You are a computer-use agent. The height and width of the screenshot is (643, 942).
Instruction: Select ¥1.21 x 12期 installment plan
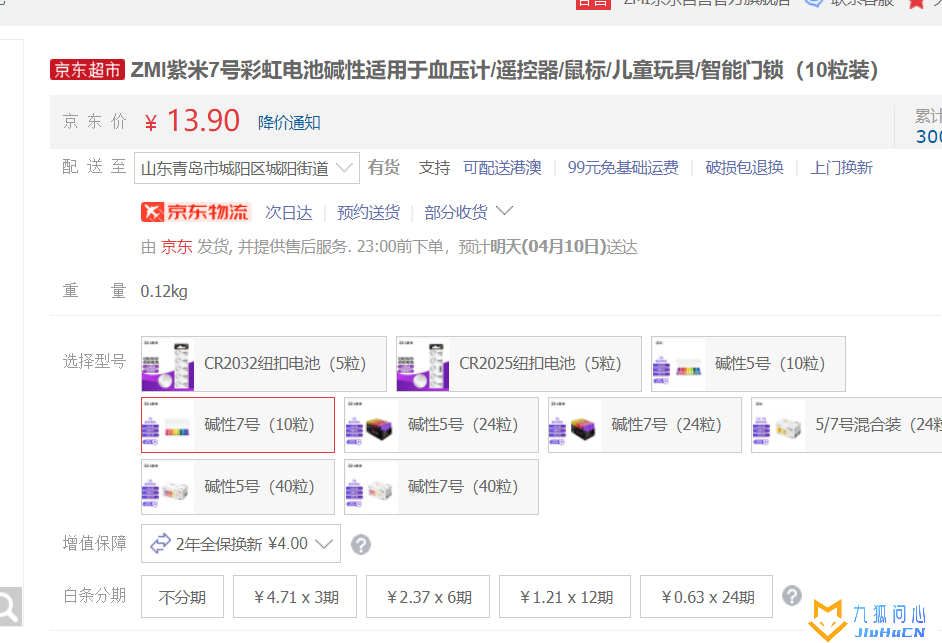(x=565, y=597)
